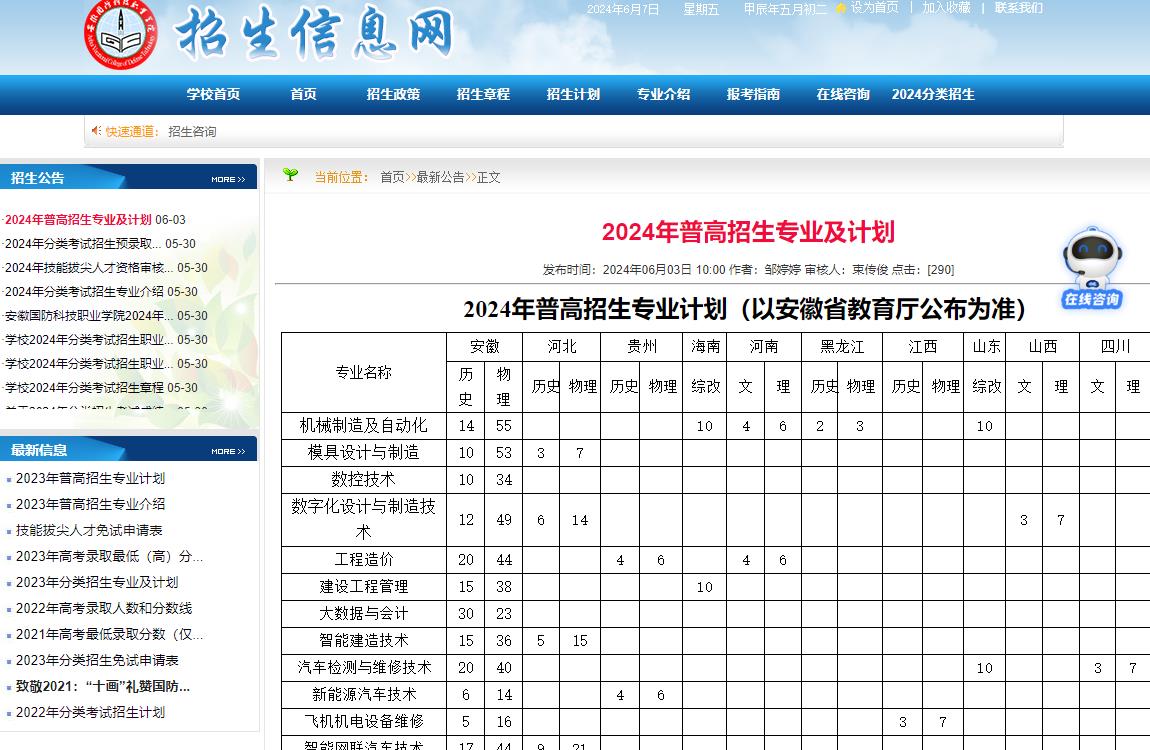The image size is (1150, 750).
Task: Open 2022年分类考试招生计划 link
Action: pyautogui.click(x=90, y=712)
